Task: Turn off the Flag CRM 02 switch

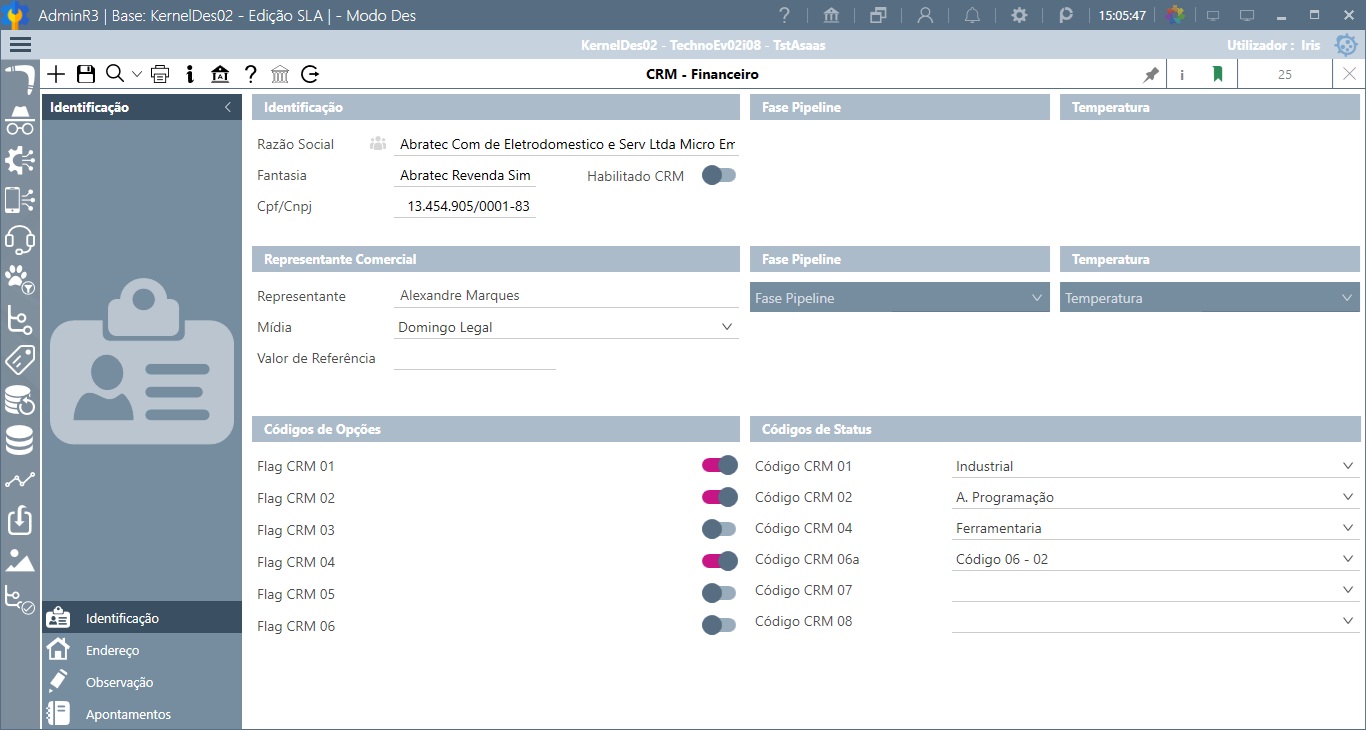Action: click(x=719, y=497)
